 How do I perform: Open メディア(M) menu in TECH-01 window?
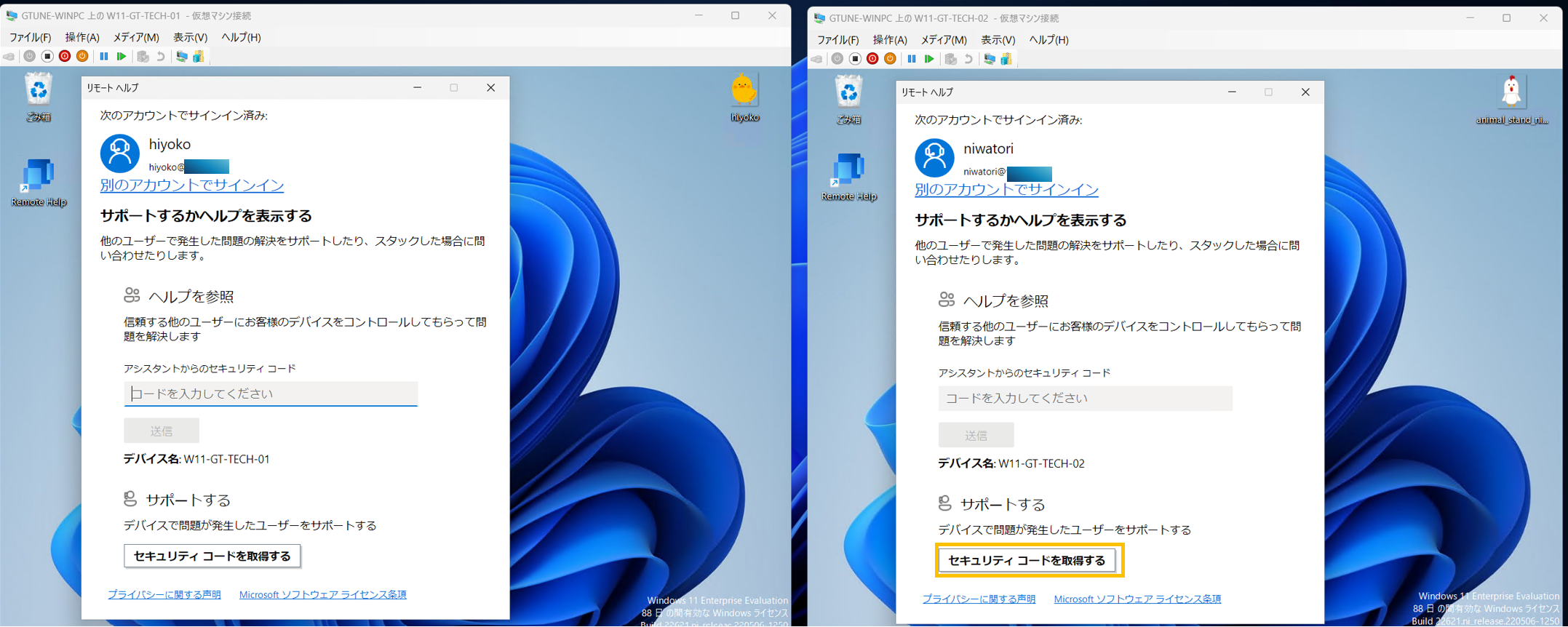(136, 37)
